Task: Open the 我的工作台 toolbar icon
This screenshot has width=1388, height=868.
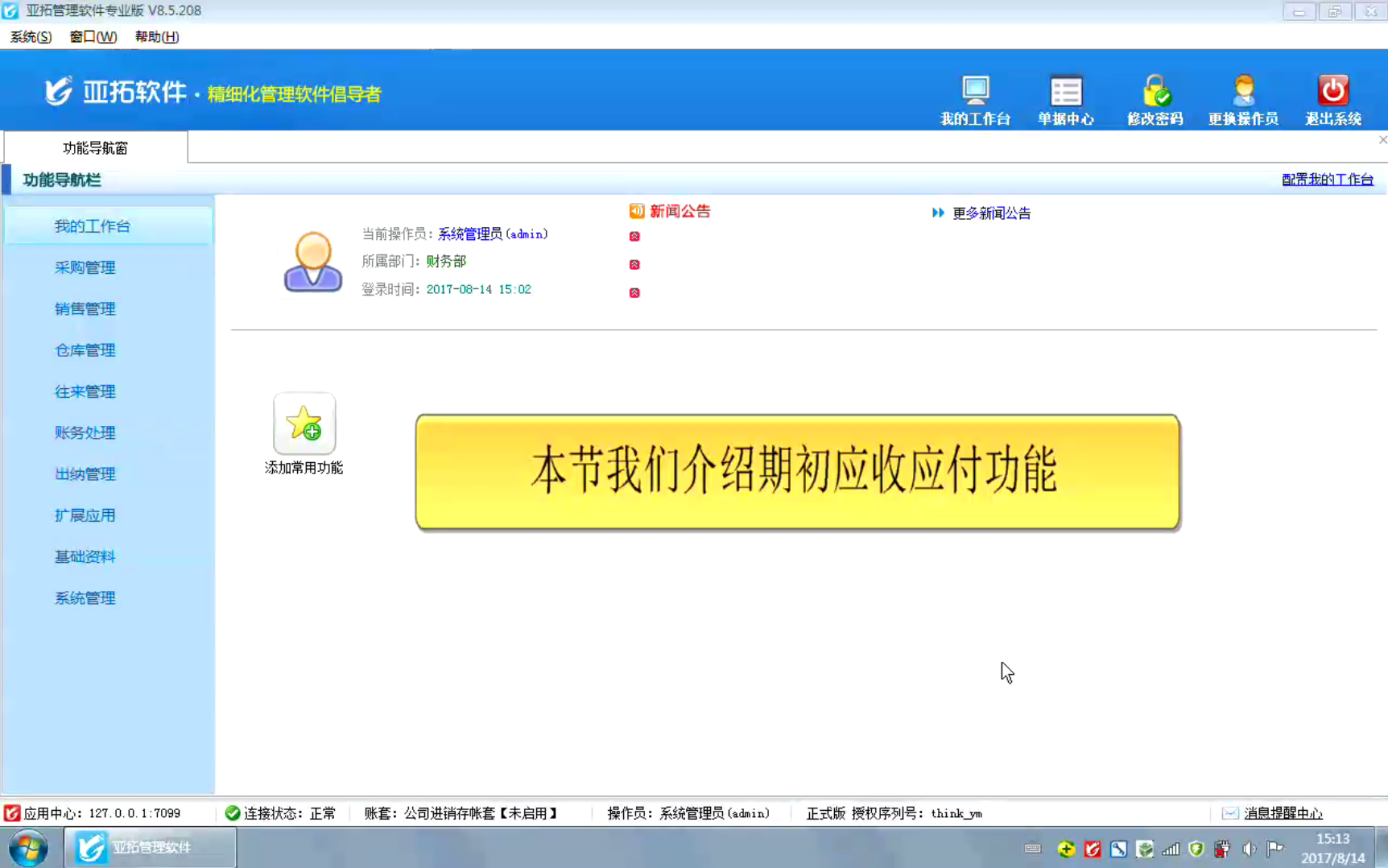Action: point(975,92)
